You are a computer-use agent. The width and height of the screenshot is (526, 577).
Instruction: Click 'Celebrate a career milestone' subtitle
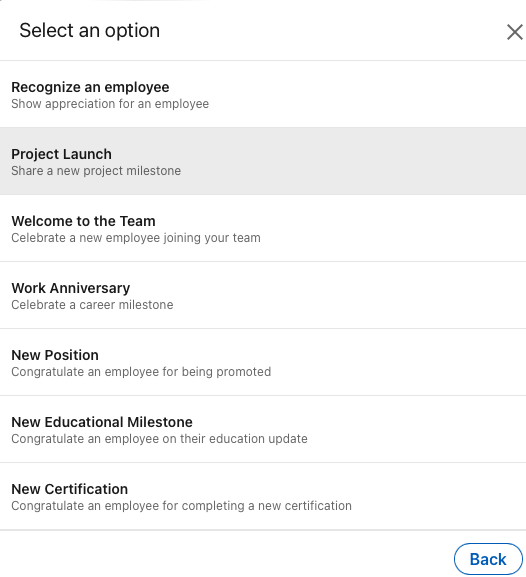(x=92, y=305)
